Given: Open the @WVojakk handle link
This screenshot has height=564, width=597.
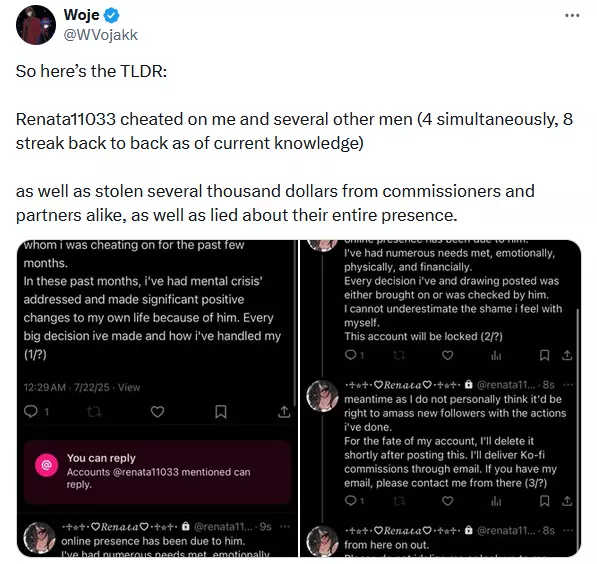Looking at the screenshot, I should click(x=101, y=35).
